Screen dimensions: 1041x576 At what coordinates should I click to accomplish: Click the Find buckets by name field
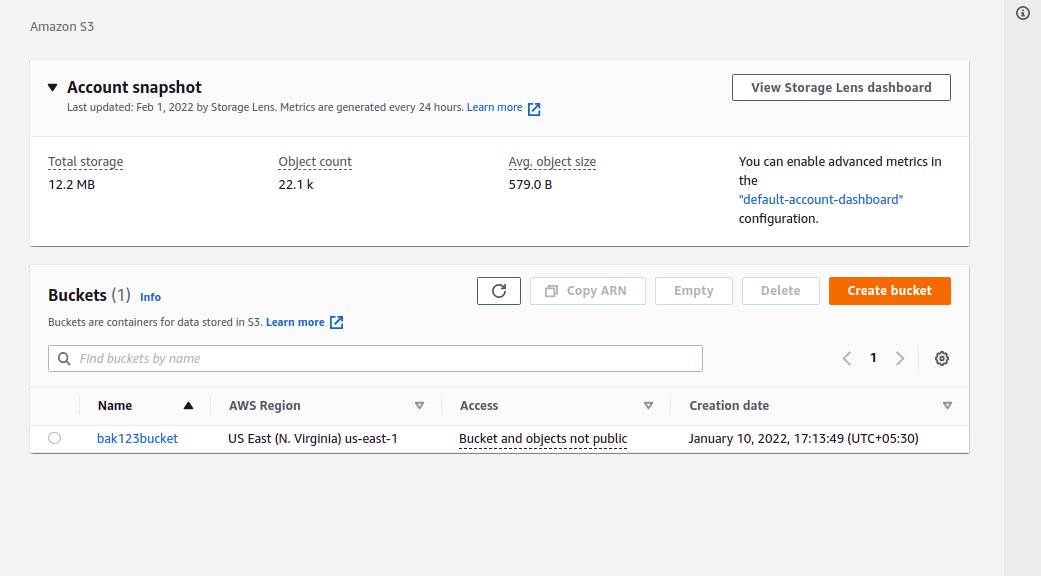click(x=380, y=359)
